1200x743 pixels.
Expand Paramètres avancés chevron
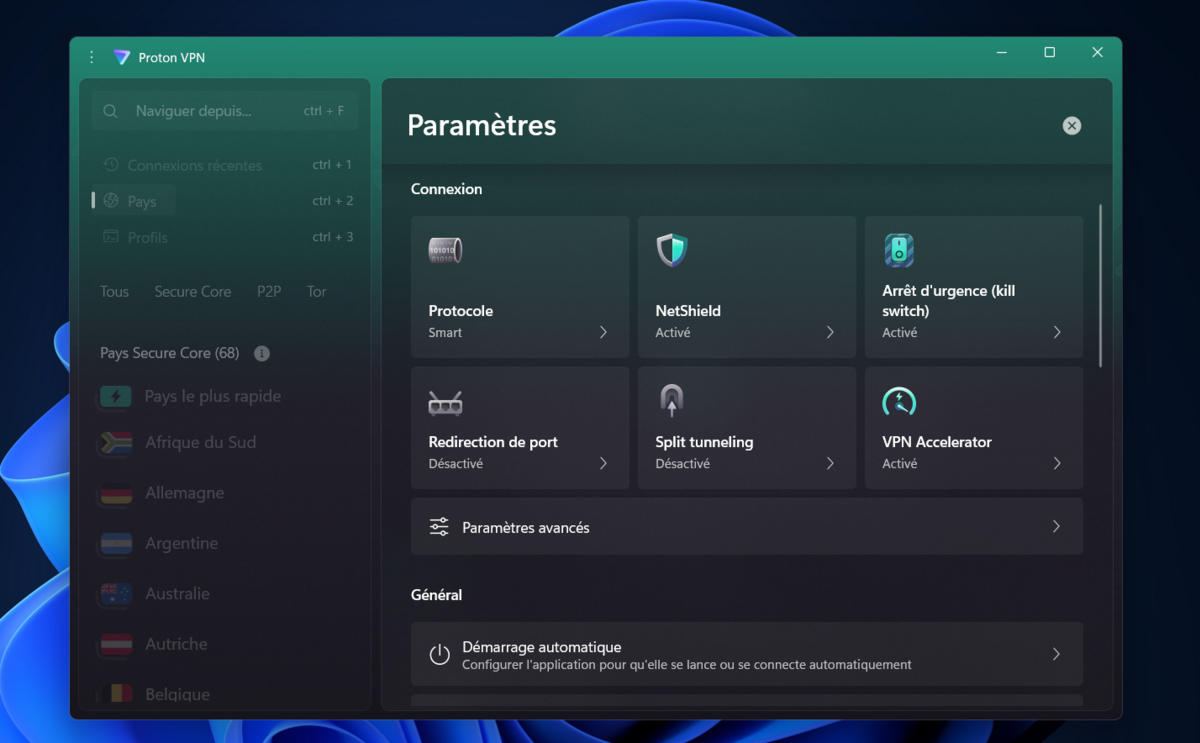pos(1056,526)
